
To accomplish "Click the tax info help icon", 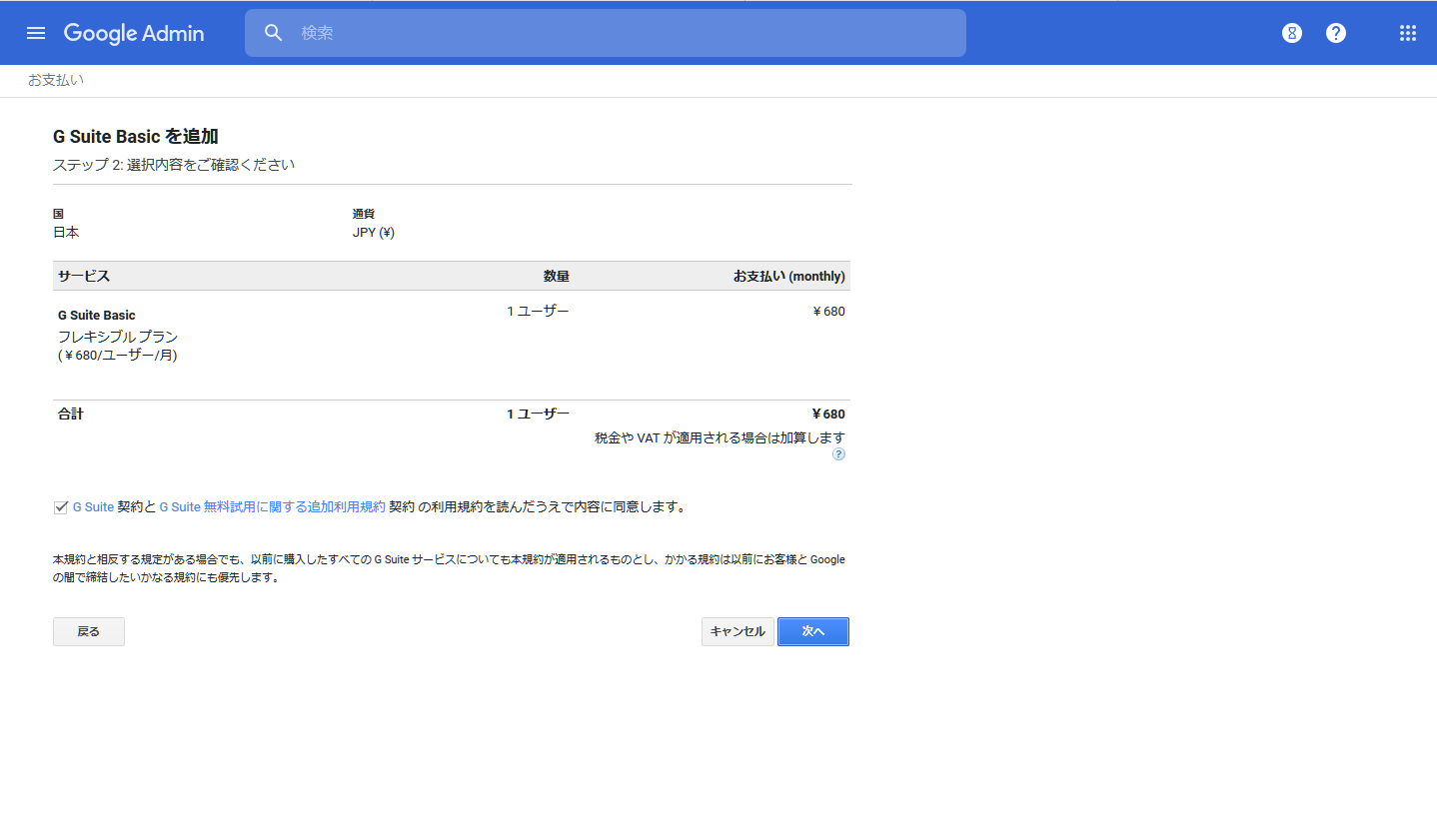I will click(x=838, y=454).
